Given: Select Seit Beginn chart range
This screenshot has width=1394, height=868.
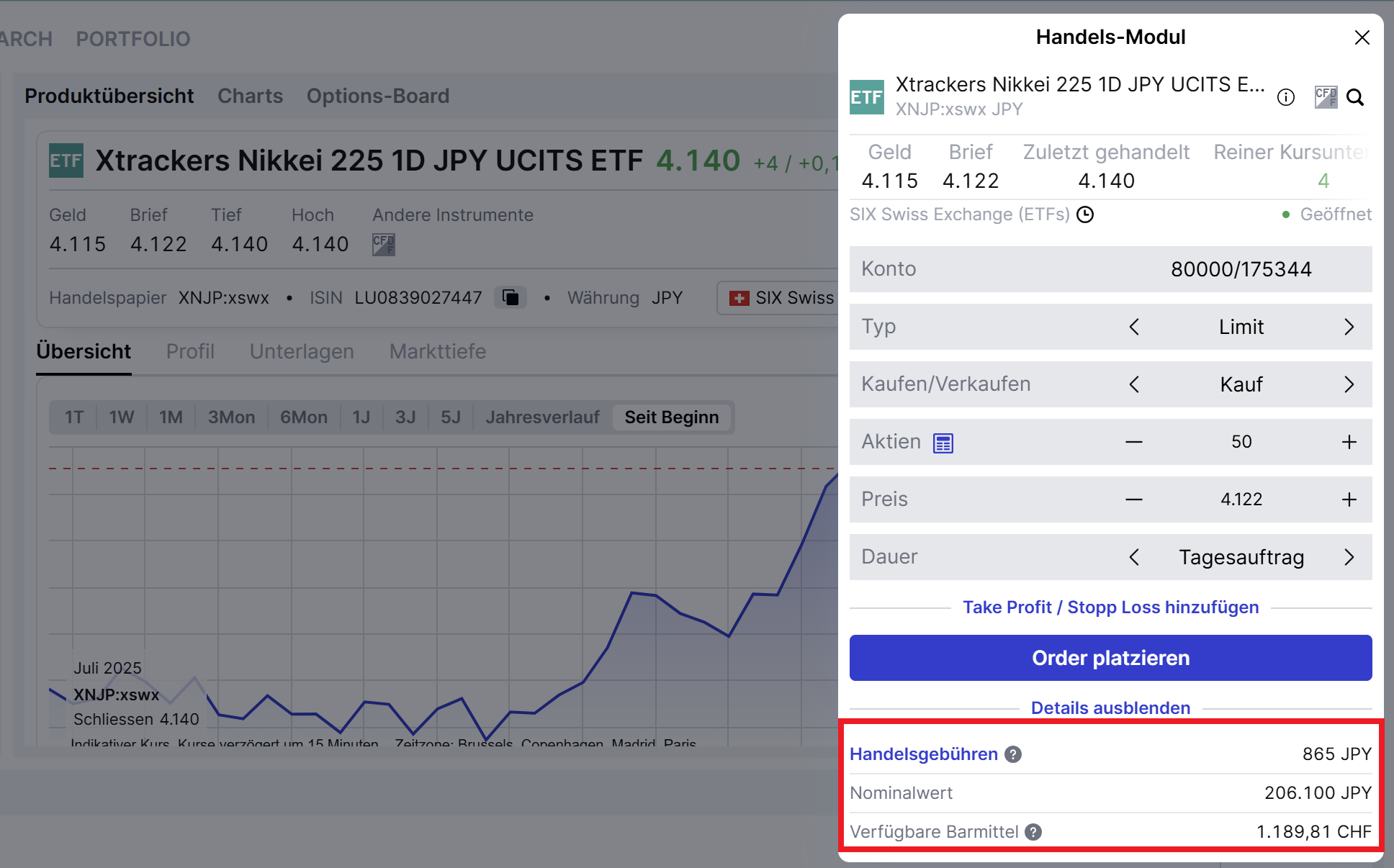Looking at the screenshot, I should tap(672, 417).
